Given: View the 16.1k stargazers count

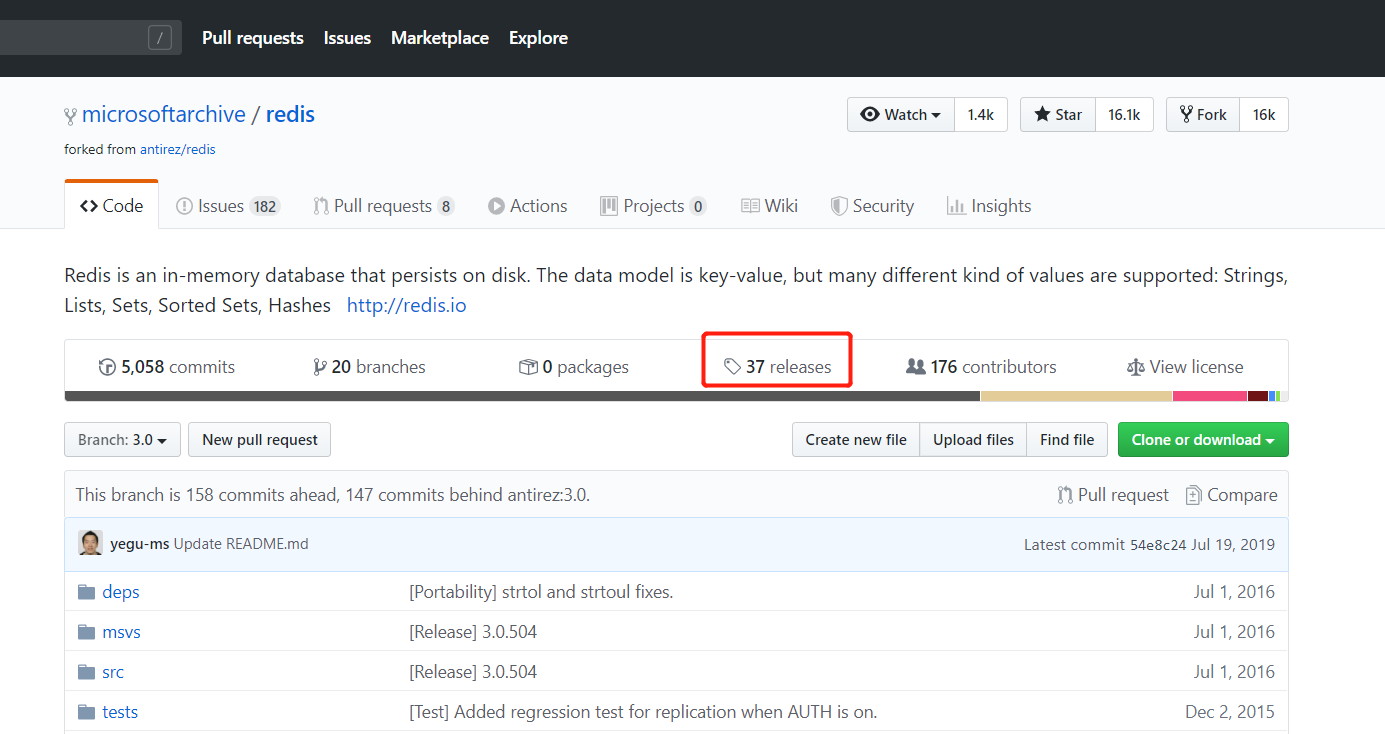Looking at the screenshot, I should (1124, 115).
